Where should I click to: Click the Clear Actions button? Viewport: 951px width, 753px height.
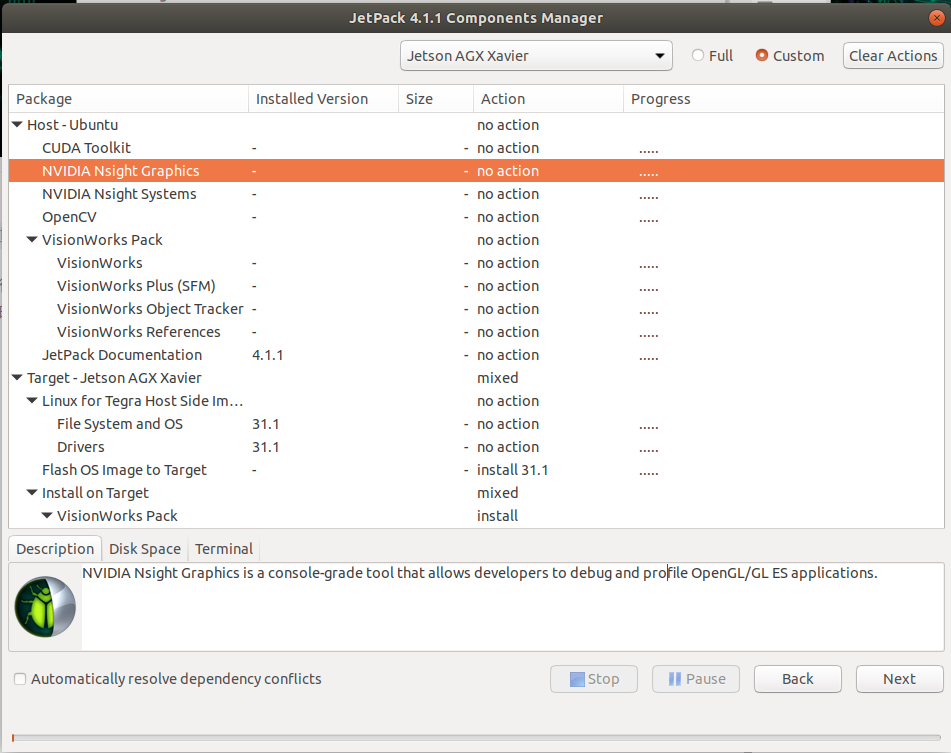[x=893, y=56]
